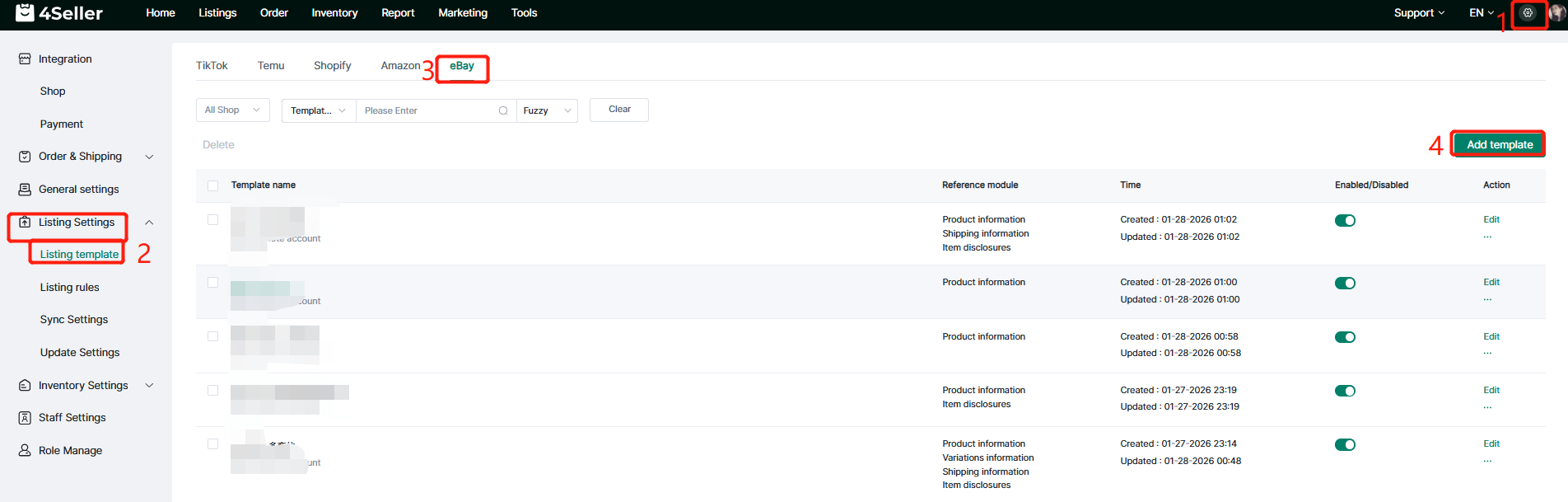Click Edit link for the first template

pos(1491,220)
